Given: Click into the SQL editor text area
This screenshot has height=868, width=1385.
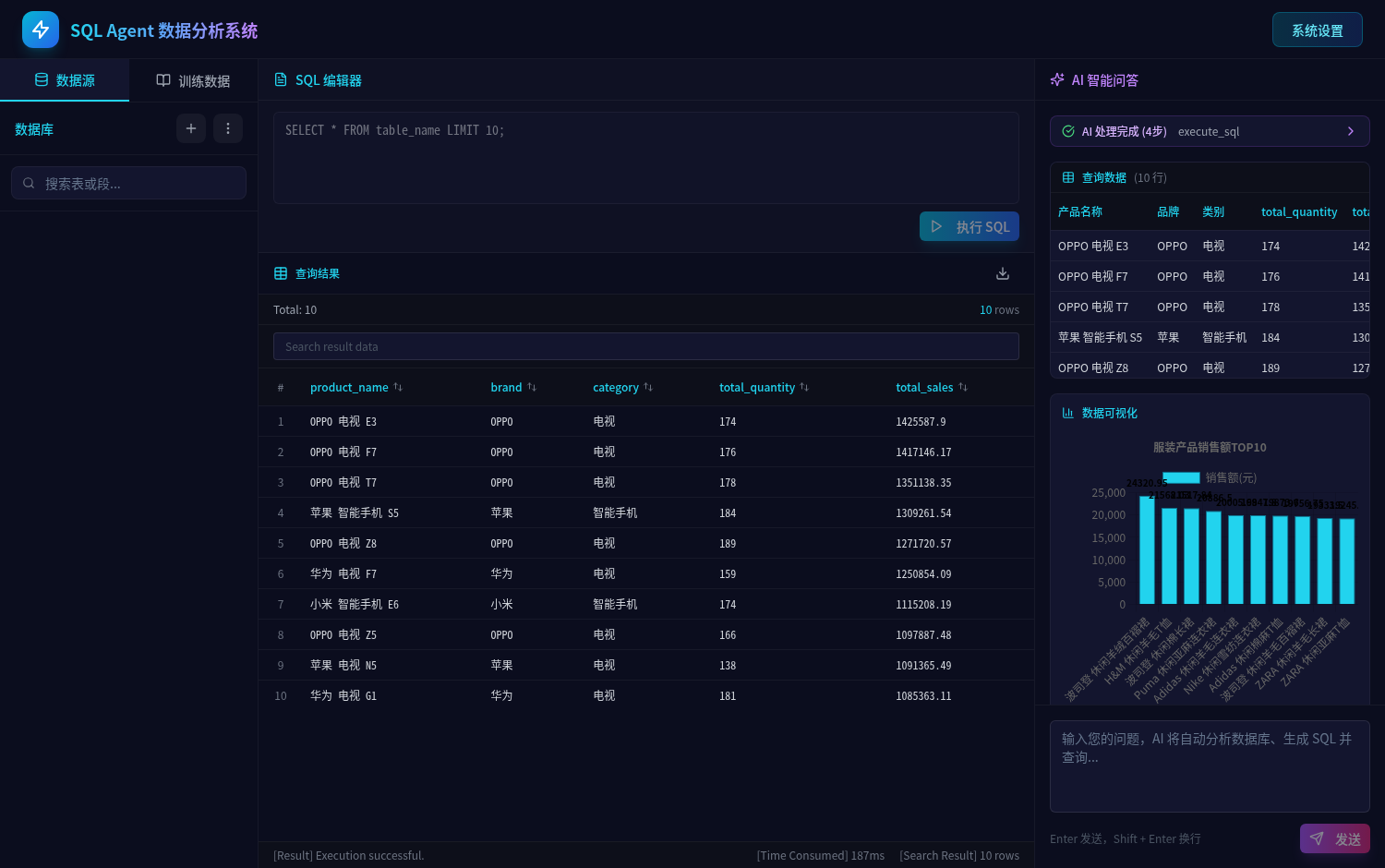Looking at the screenshot, I should 646,158.
